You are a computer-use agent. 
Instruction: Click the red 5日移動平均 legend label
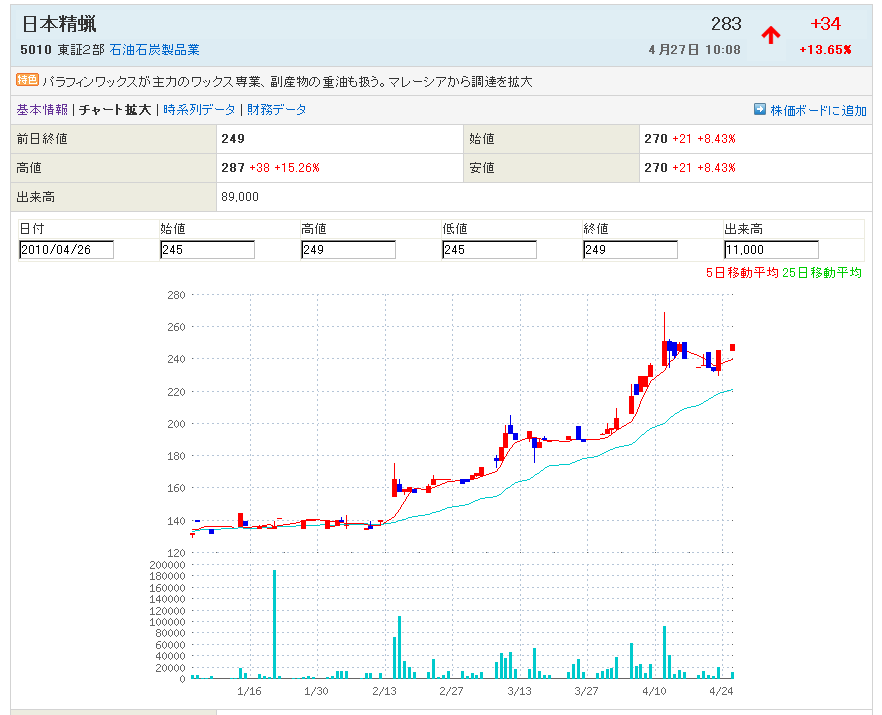(x=742, y=272)
